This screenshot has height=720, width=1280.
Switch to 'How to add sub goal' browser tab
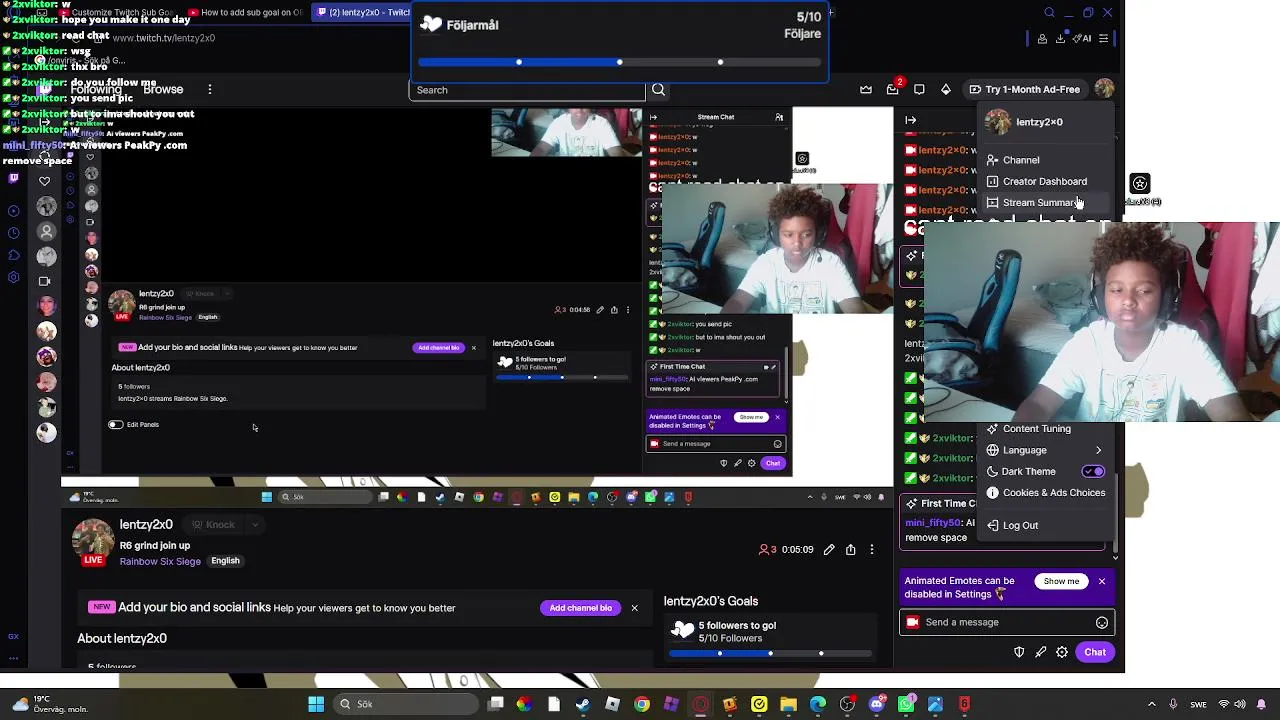coord(246,12)
